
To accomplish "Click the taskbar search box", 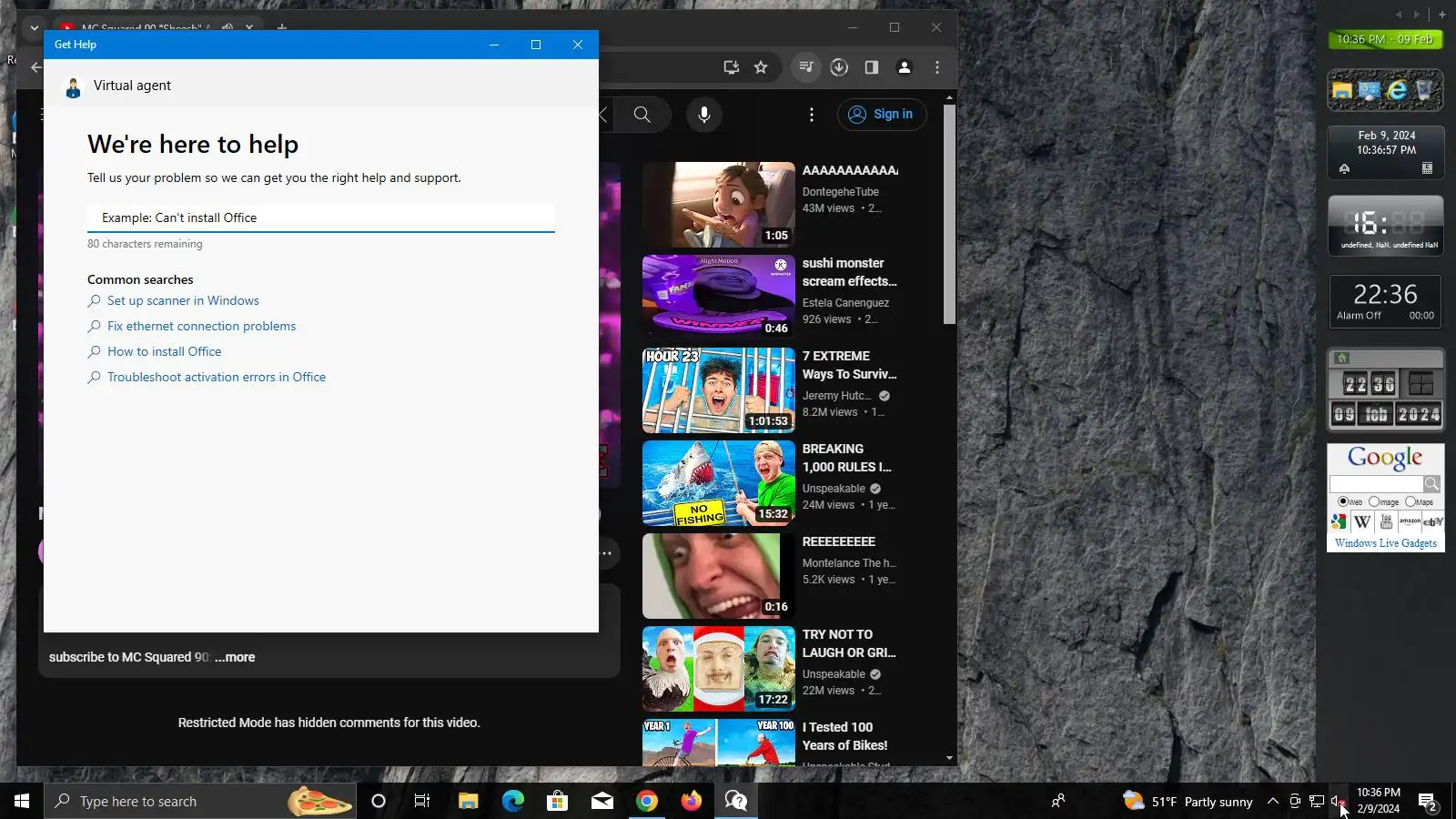I will coord(200,801).
